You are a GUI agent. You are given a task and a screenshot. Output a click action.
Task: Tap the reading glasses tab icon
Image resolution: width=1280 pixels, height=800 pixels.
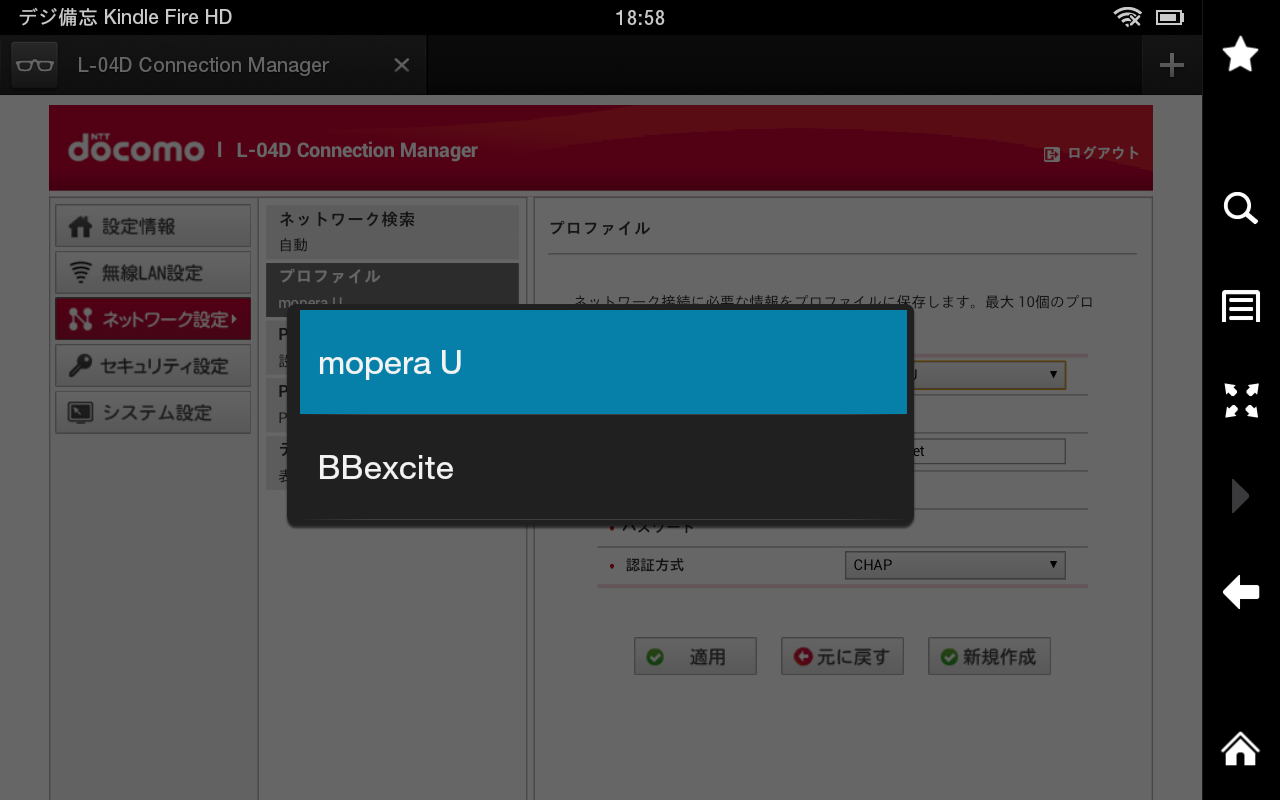(x=35, y=65)
